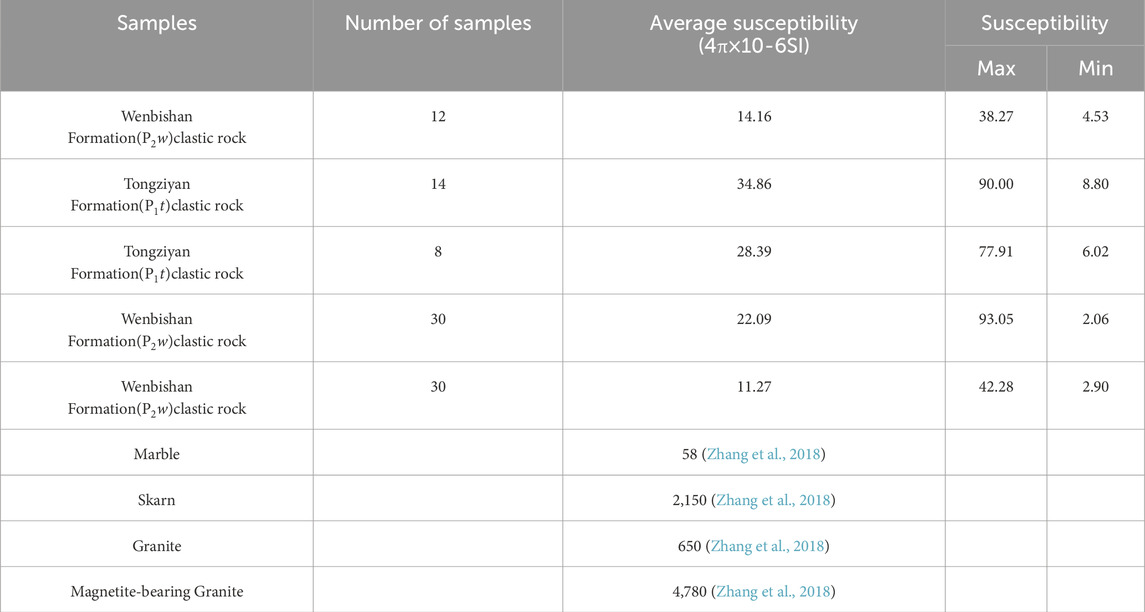Click the "Average susceptibility" column header
1145x612 pixels.
(x=753, y=23)
